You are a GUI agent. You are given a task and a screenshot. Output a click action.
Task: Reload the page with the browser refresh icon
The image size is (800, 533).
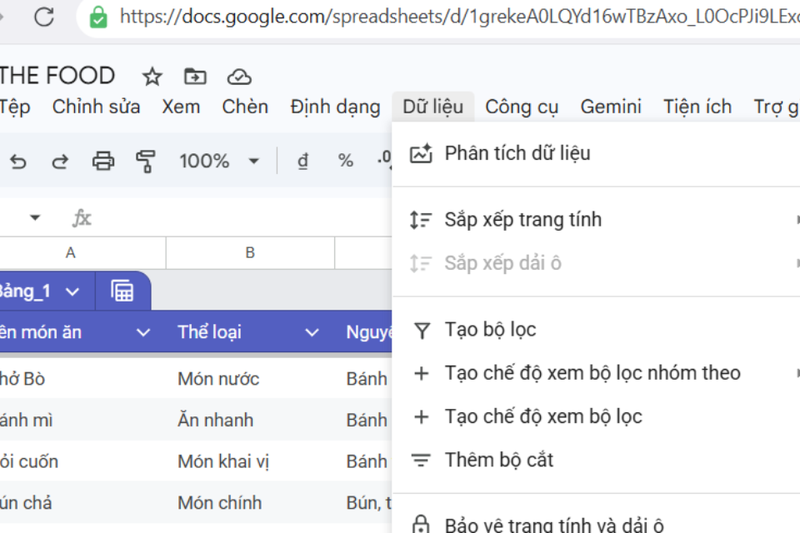click(44, 17)
